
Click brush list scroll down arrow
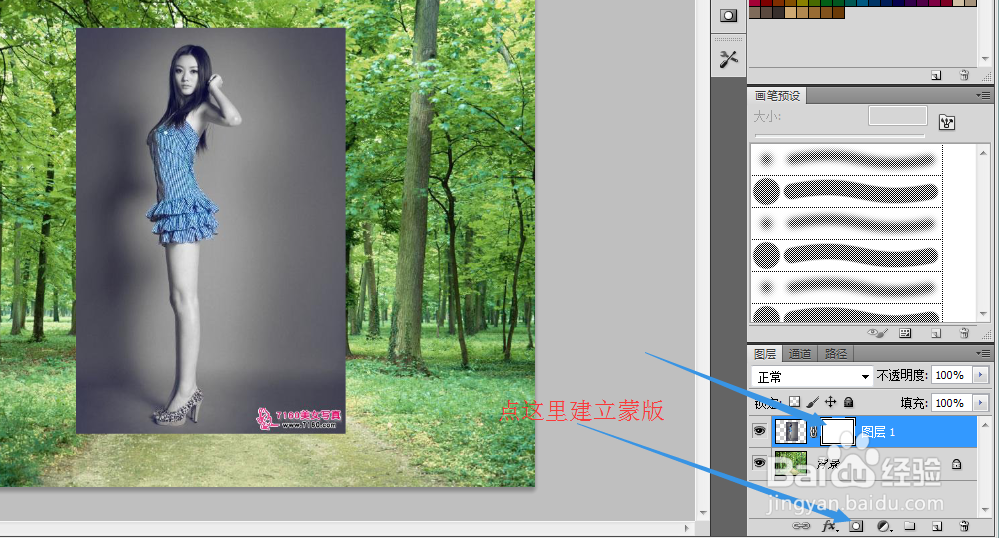(x=984, y=314)
